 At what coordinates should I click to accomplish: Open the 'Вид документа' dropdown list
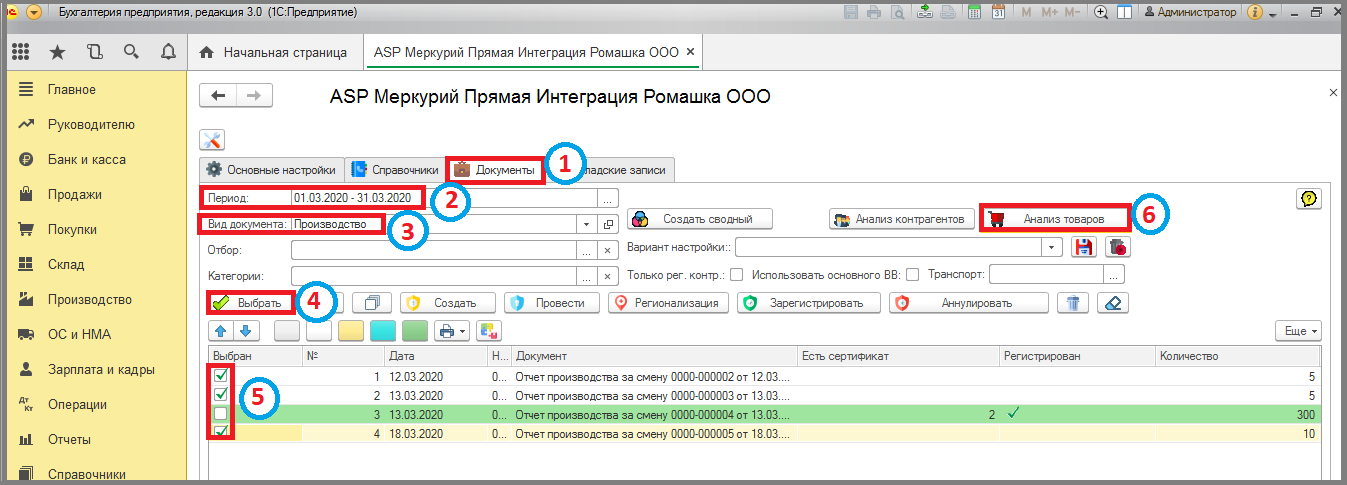tap(587, 224)
